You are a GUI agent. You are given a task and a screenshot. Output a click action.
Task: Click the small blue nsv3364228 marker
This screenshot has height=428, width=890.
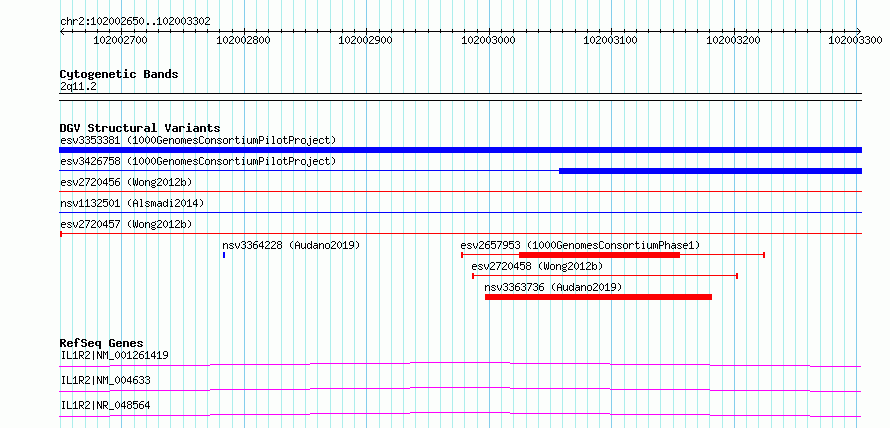224,255
